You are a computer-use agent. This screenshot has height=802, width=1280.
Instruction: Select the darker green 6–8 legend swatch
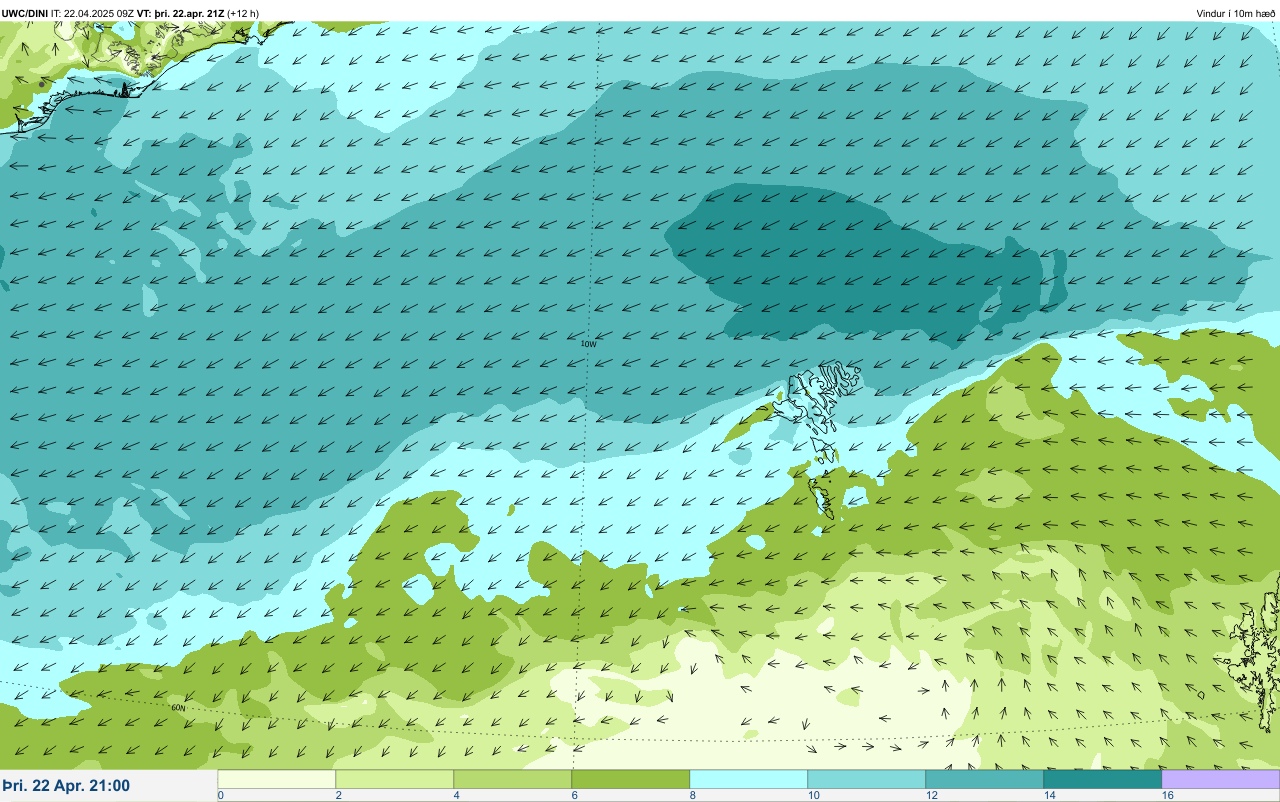[x=630, y=779]
